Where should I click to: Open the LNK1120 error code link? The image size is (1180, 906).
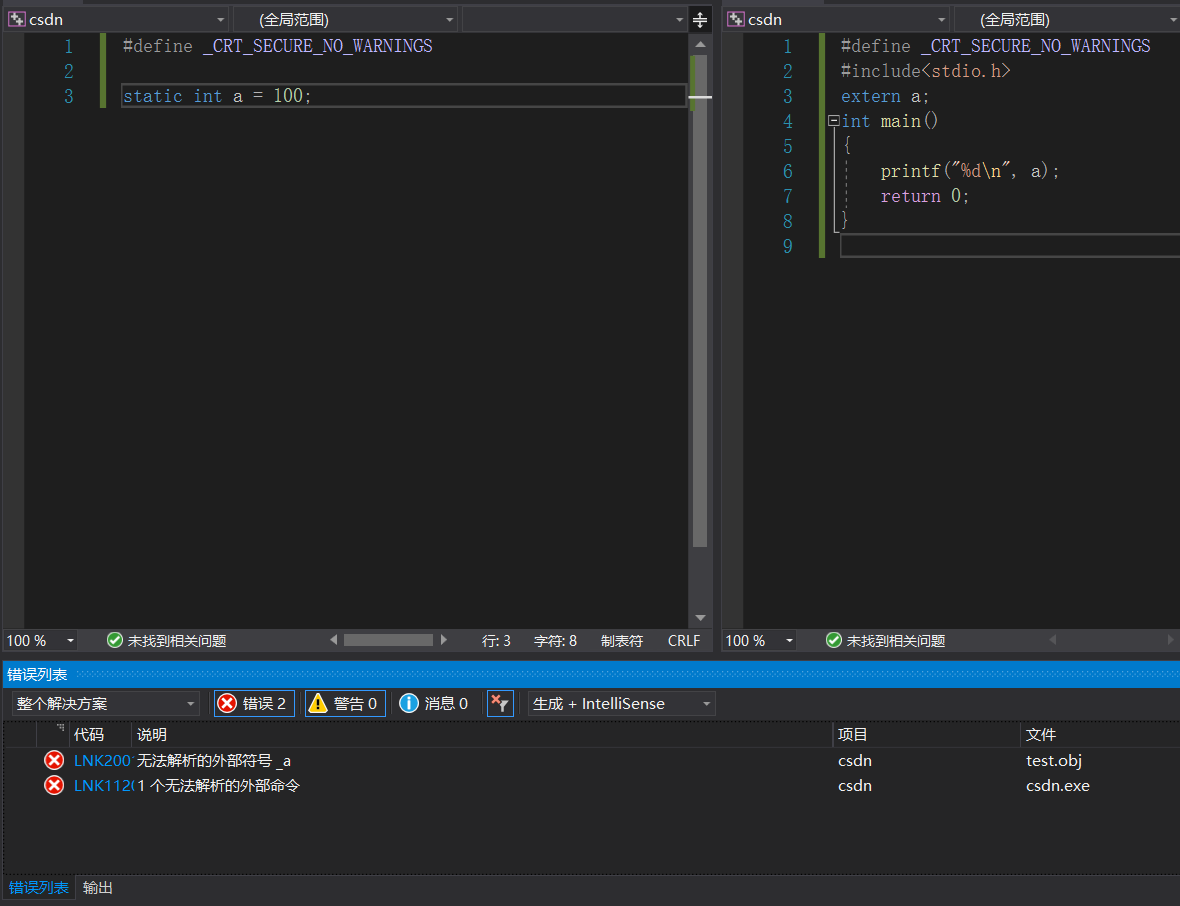click(x=103, y=786)
